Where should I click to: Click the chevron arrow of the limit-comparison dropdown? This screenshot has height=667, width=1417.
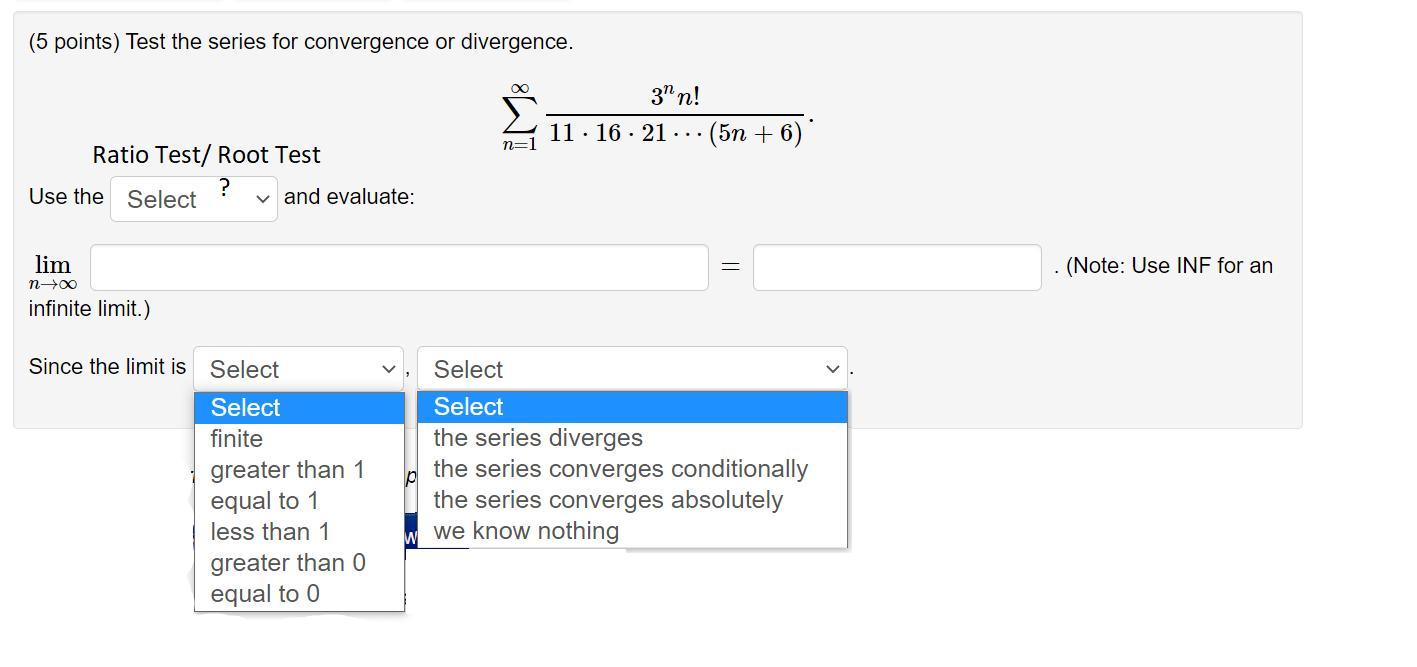tap(389, 369)
